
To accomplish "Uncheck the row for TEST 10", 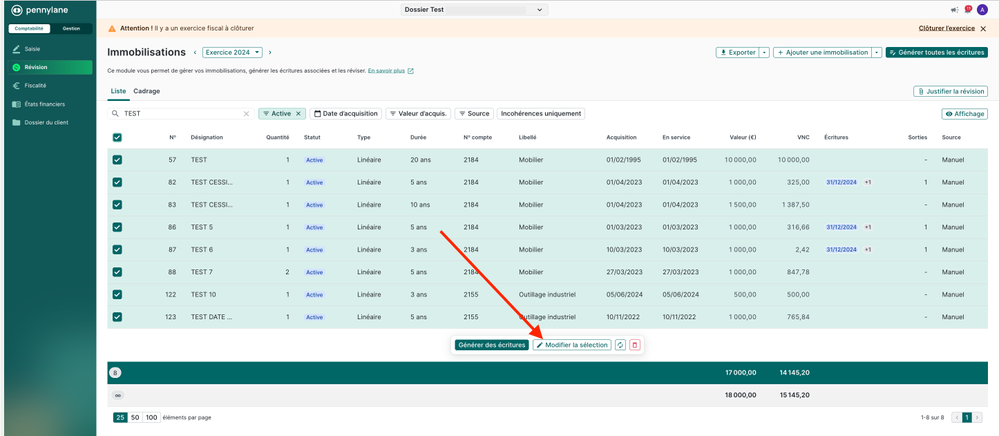I will coord(117,294).
